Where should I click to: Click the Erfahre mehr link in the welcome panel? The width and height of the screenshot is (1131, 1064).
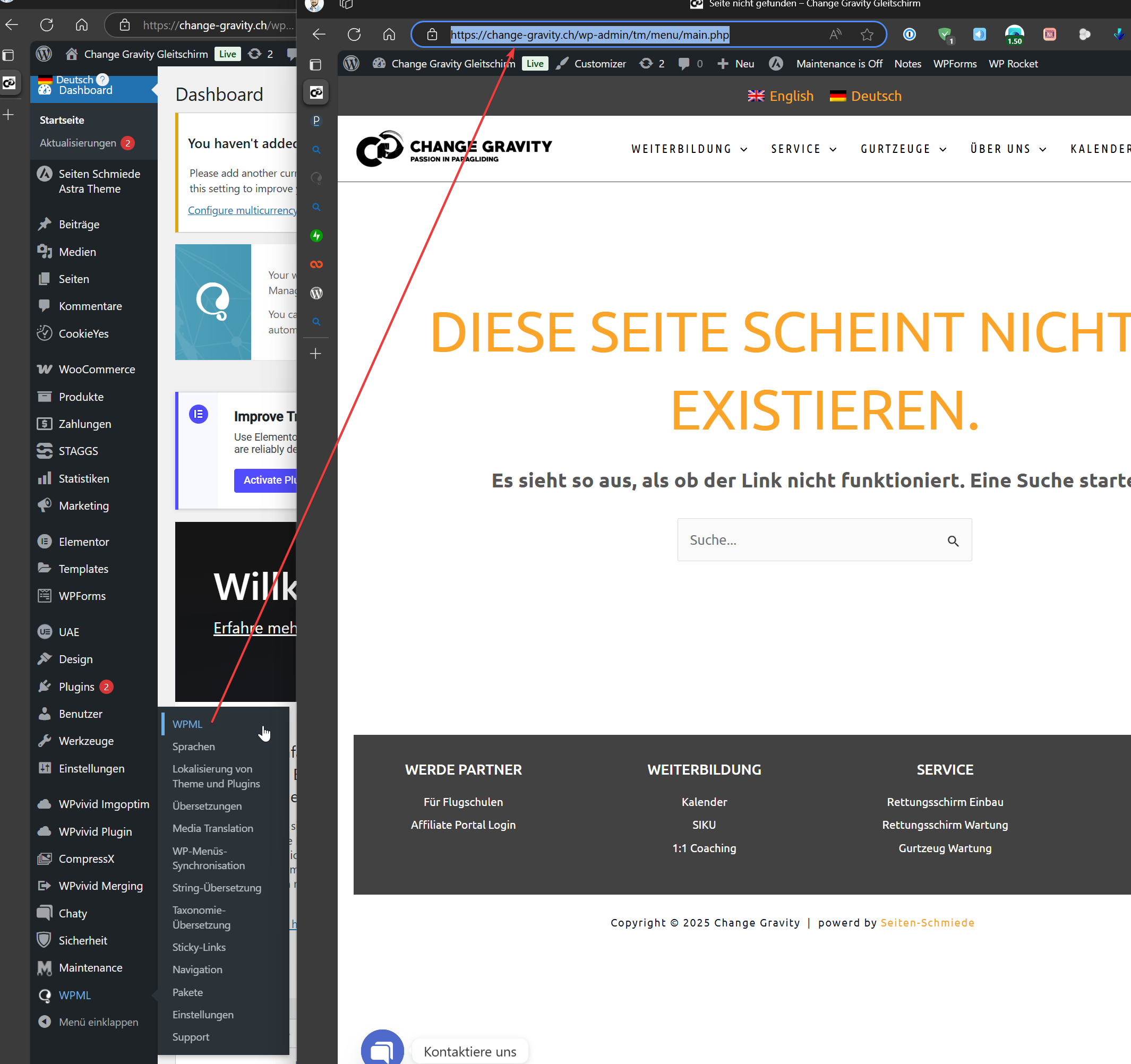coord(254,628)
